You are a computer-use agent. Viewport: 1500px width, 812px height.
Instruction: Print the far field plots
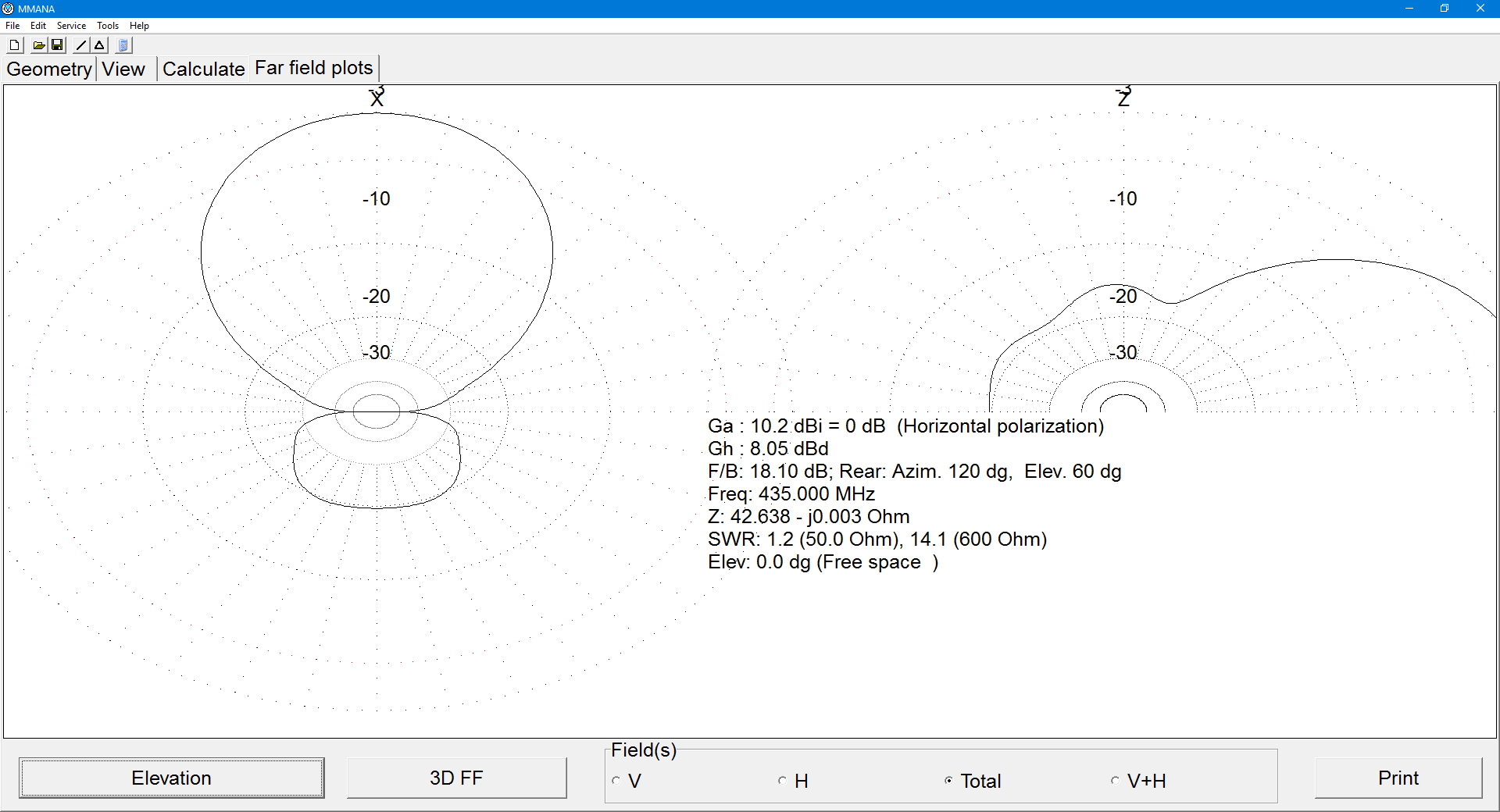click(x=1398, y=778)
